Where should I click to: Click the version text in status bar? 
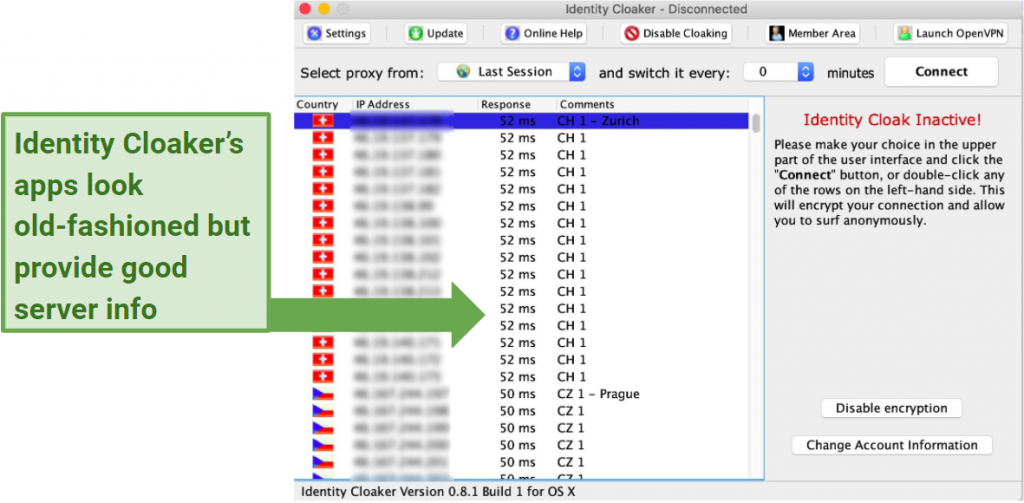point(438,492)
